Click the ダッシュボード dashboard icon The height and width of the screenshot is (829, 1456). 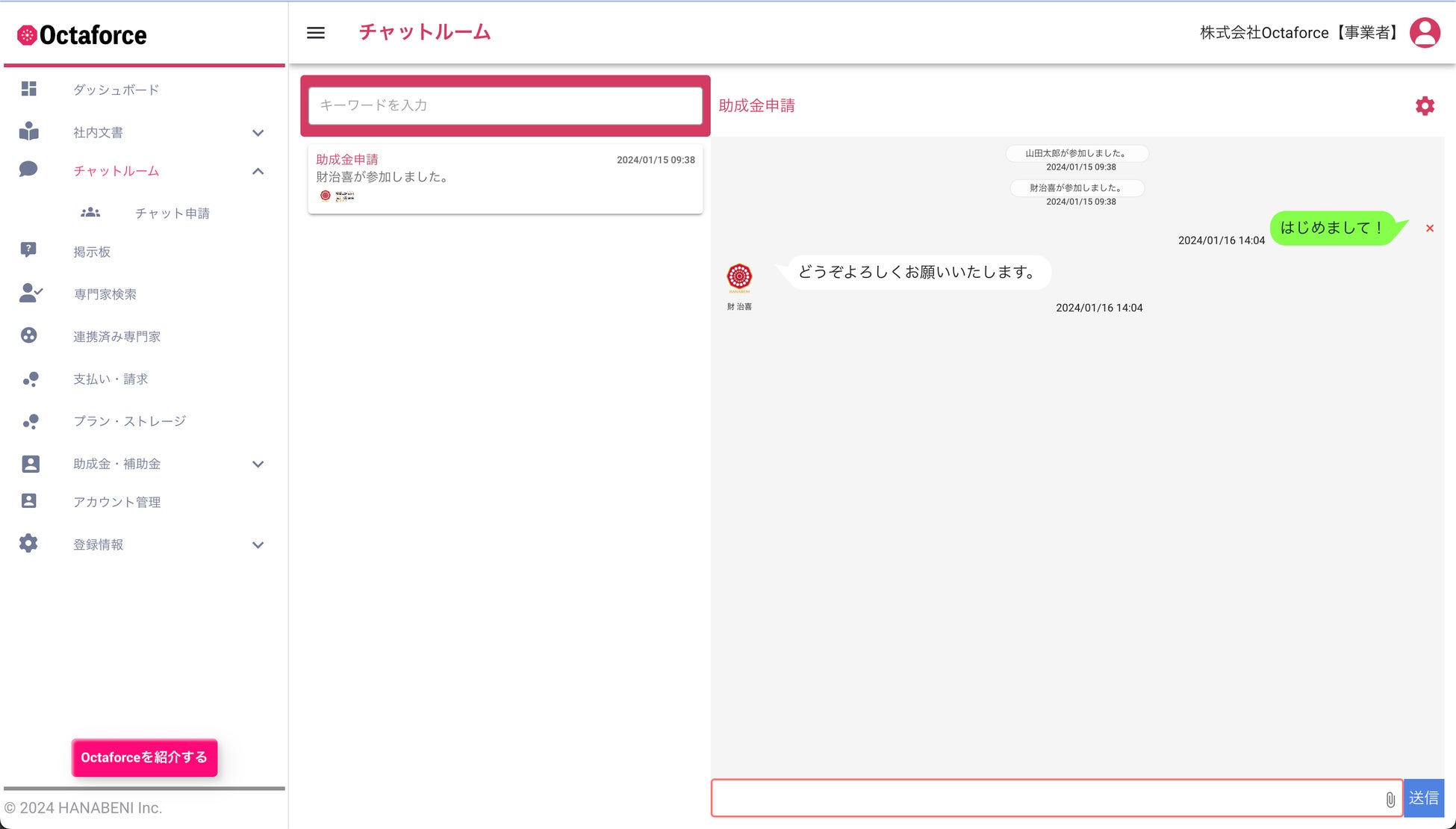[x=29, y=90]
